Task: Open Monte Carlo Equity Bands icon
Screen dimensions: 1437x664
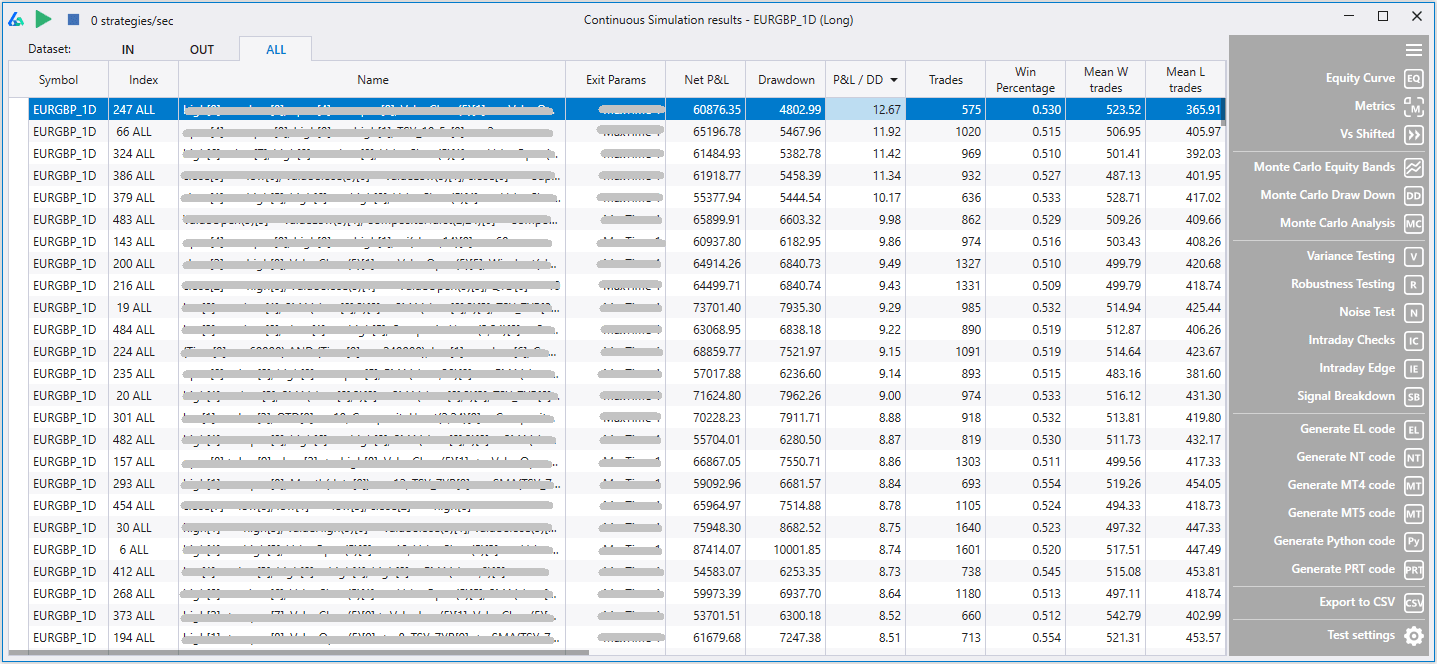Action: point(1413,167)
